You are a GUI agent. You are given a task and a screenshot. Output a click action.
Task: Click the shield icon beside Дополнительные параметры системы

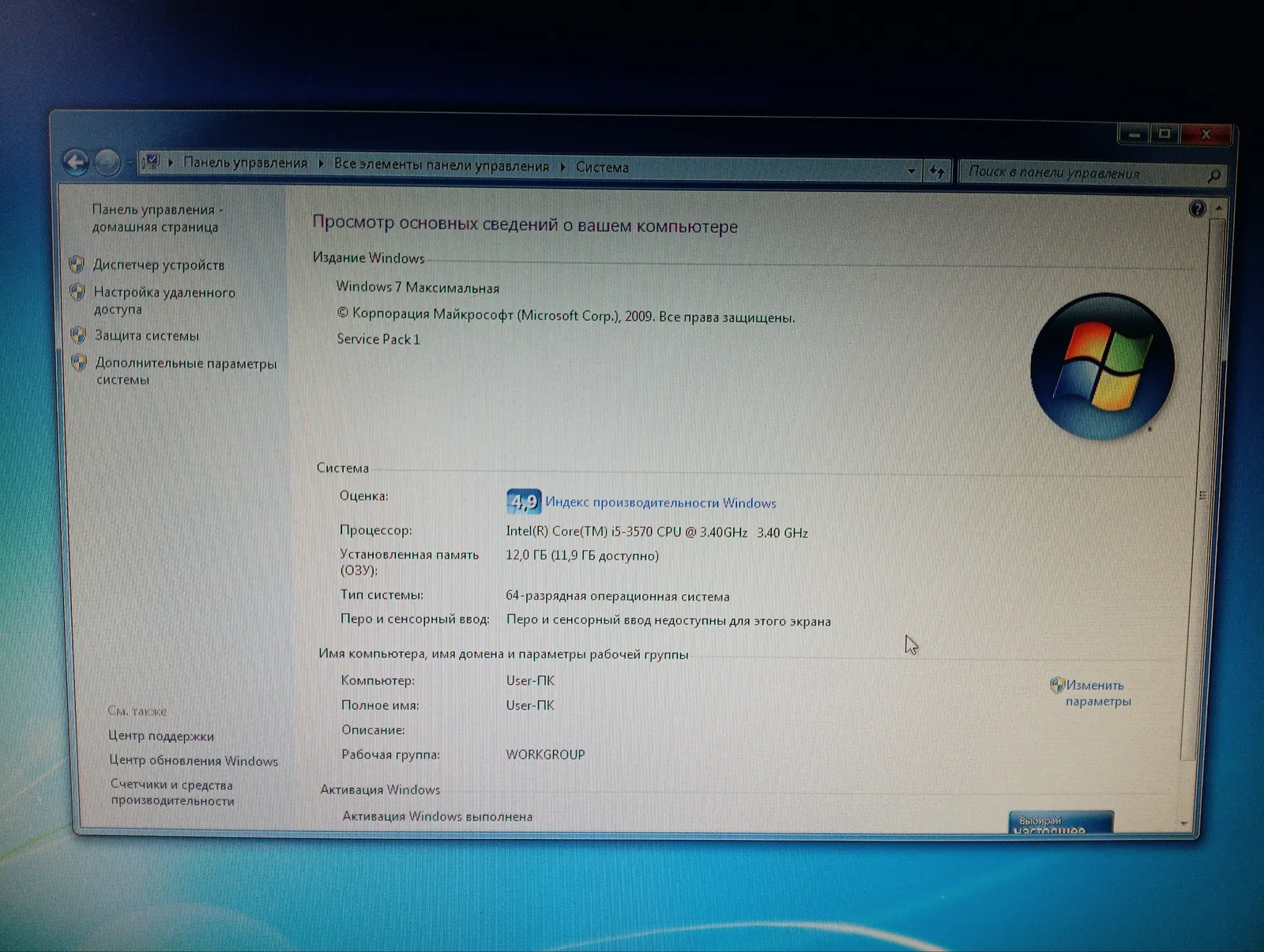click(79, 363)
